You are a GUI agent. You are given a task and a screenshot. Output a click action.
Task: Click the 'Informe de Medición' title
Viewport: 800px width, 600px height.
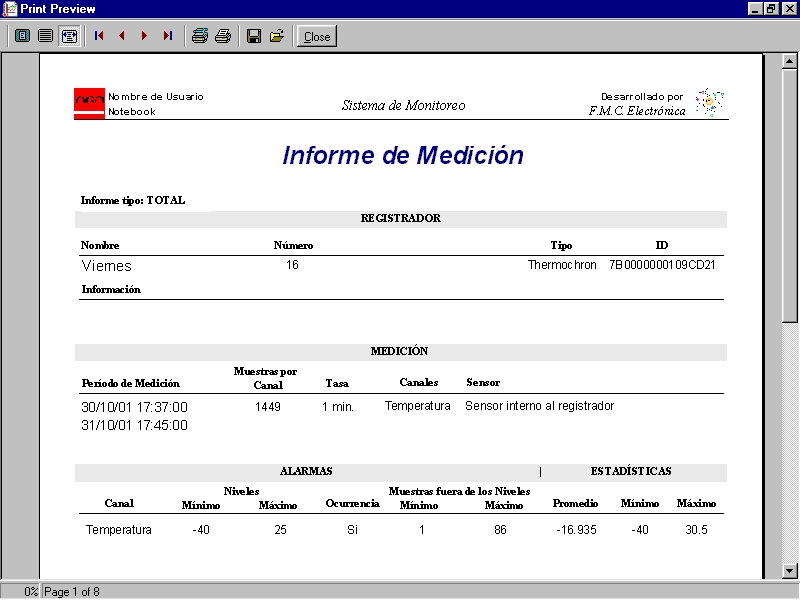point(403,155)
